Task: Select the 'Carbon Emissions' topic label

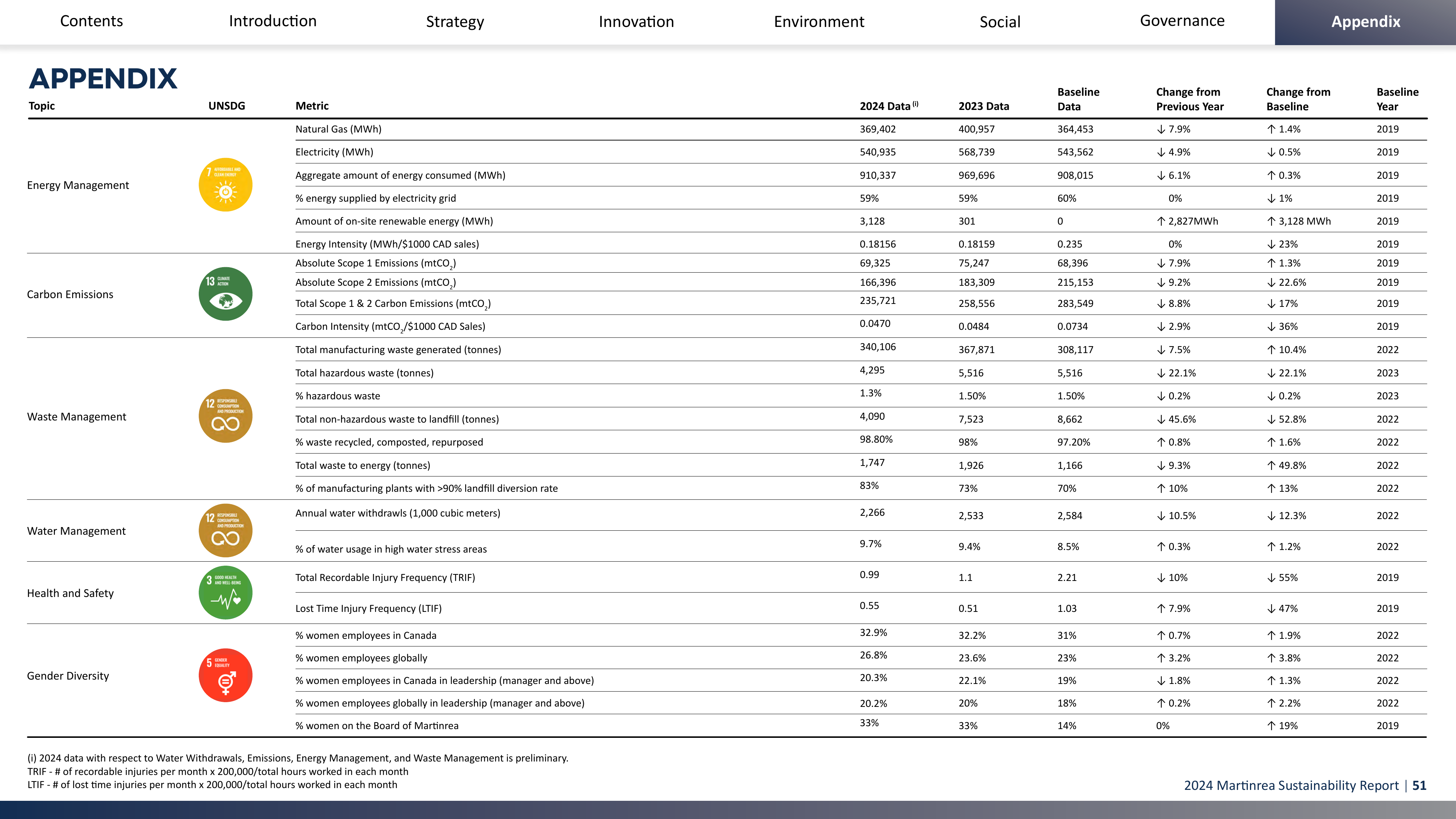Action: 70,294
